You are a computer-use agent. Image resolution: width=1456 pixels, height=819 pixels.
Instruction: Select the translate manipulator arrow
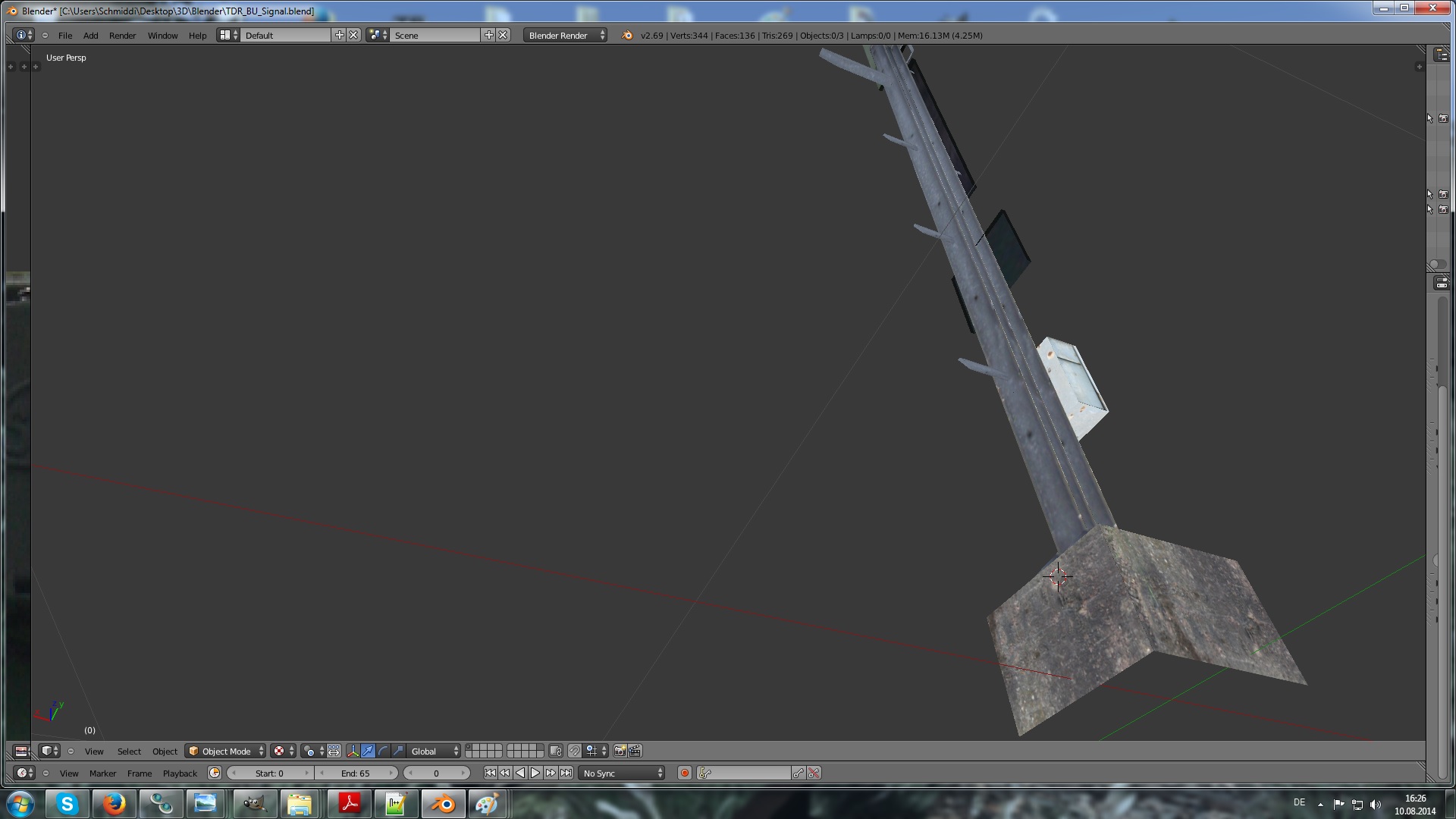368,751
